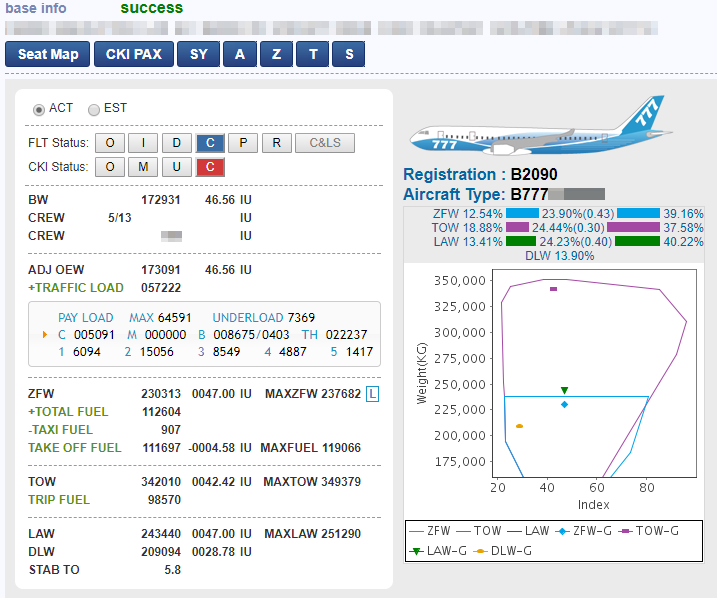Click the DLW-G legend entry

point(502,551)
